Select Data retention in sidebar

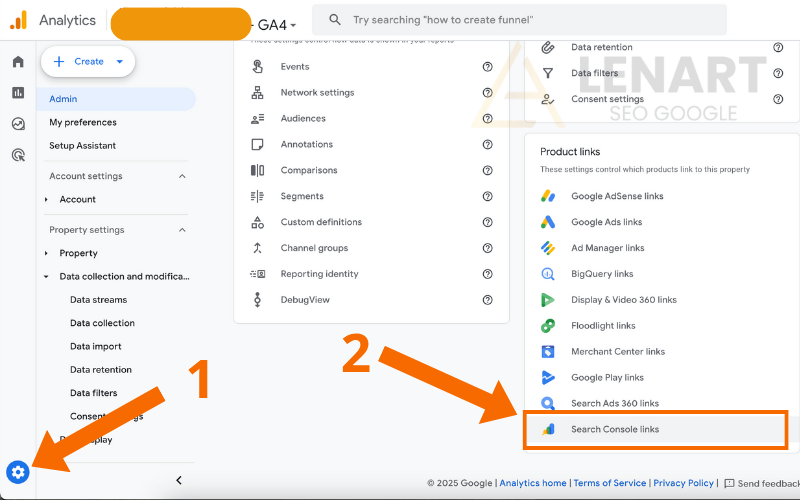101,370
